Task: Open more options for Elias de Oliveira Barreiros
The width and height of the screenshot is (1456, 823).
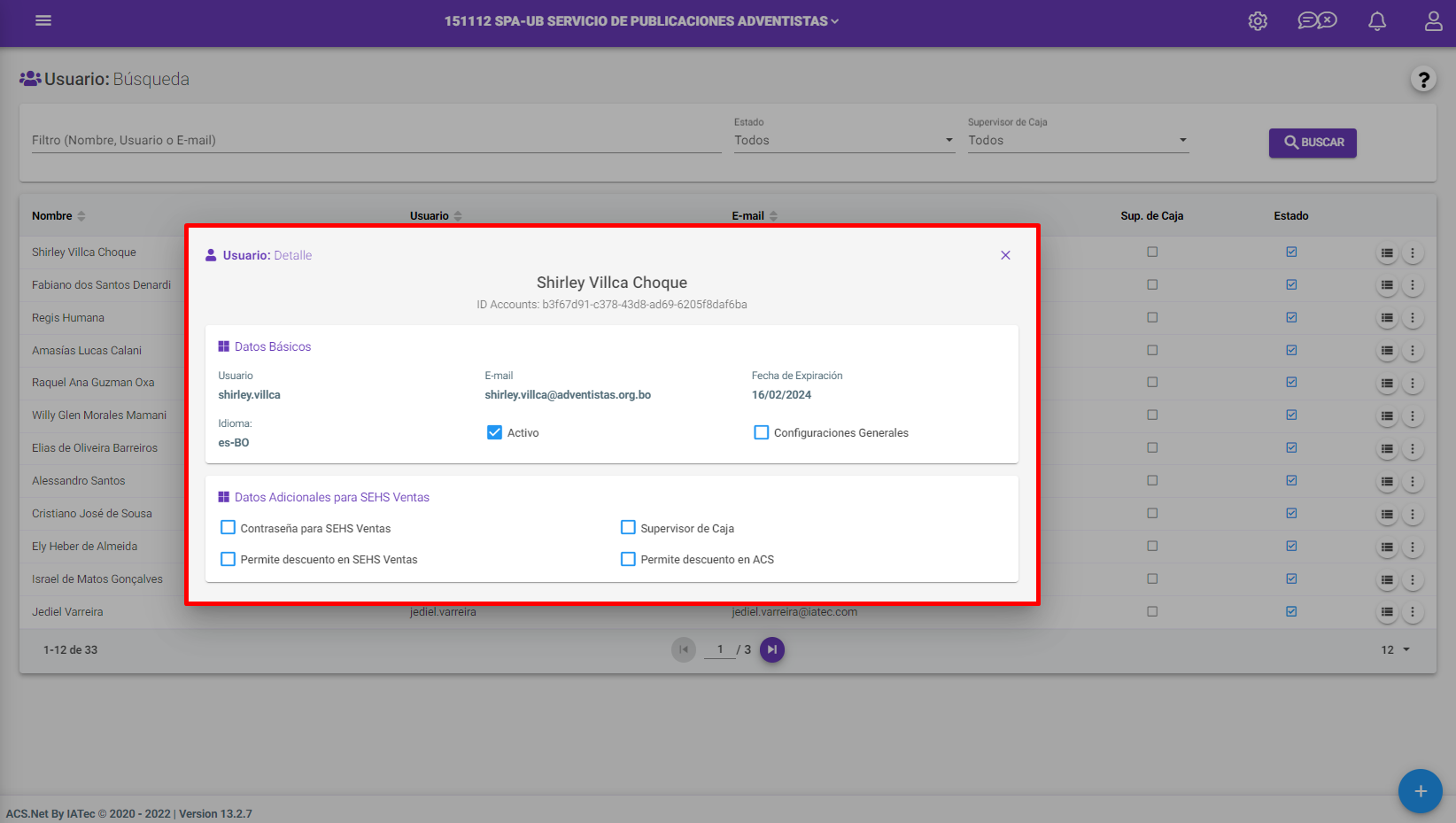Action: coord(1413,449)
